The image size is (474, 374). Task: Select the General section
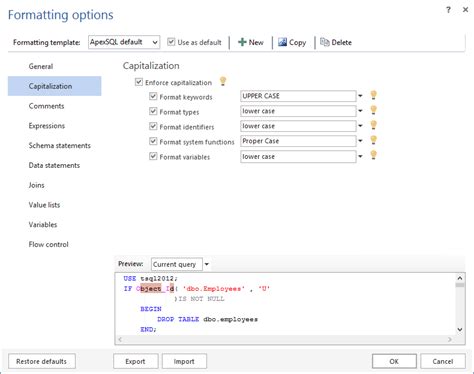pos(54,66)
